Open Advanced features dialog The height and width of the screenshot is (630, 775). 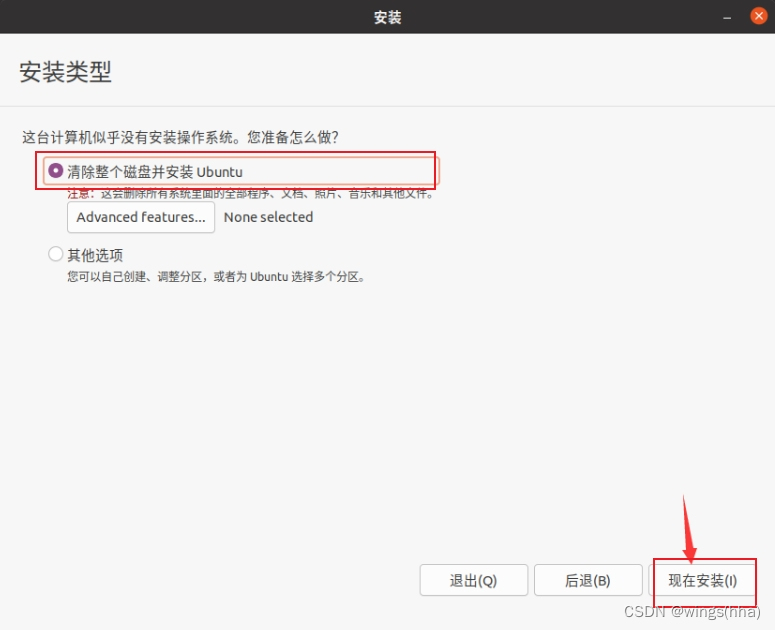tap(141, 217)
